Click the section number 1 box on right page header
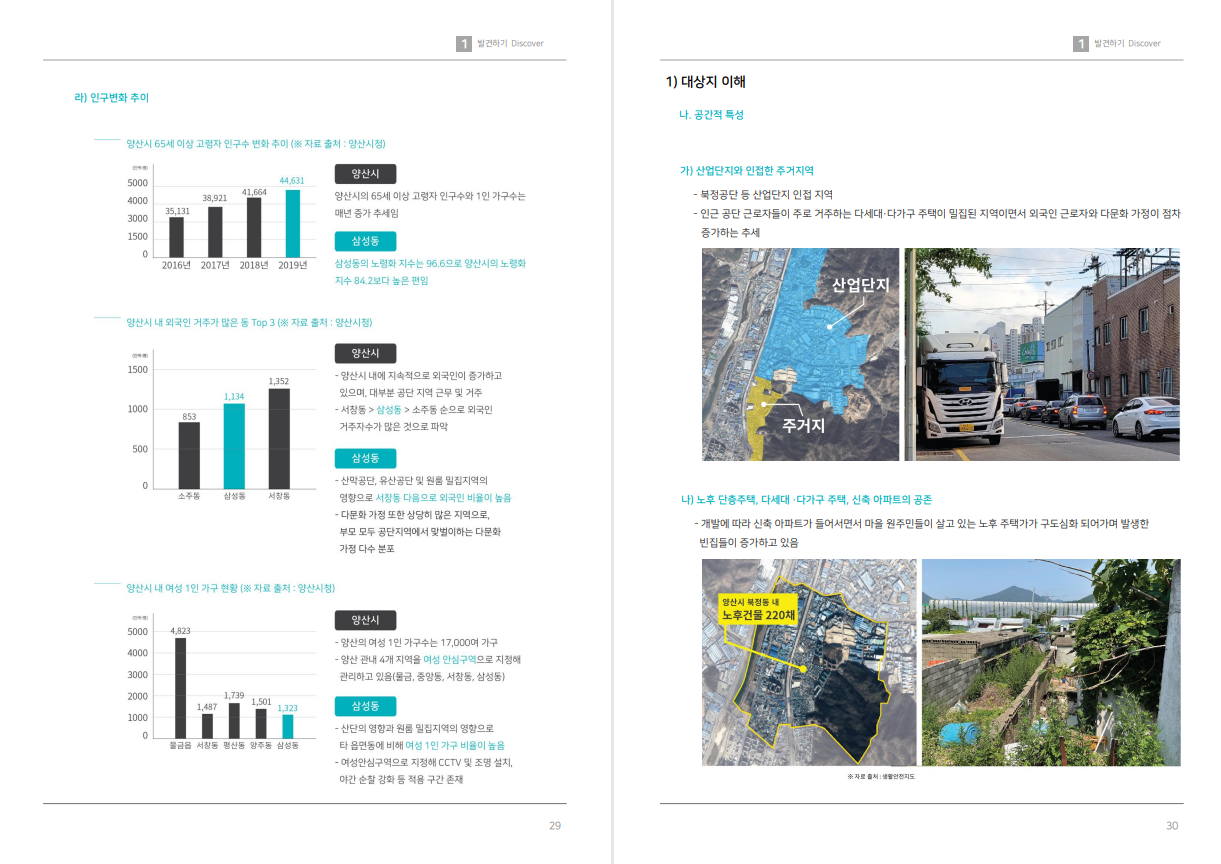Viewport: 1221px width, 864px height. tap(1081, 44)
